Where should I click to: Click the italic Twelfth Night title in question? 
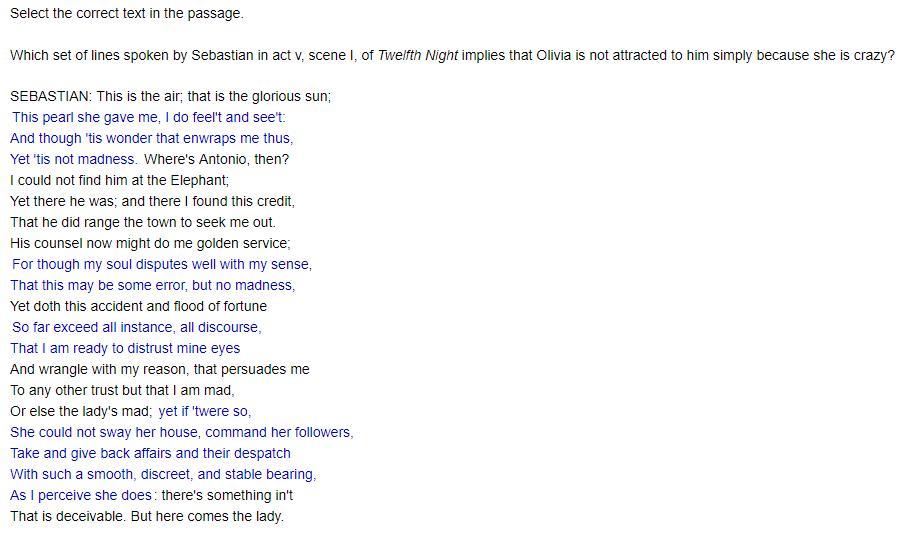(x=418, y=56)
